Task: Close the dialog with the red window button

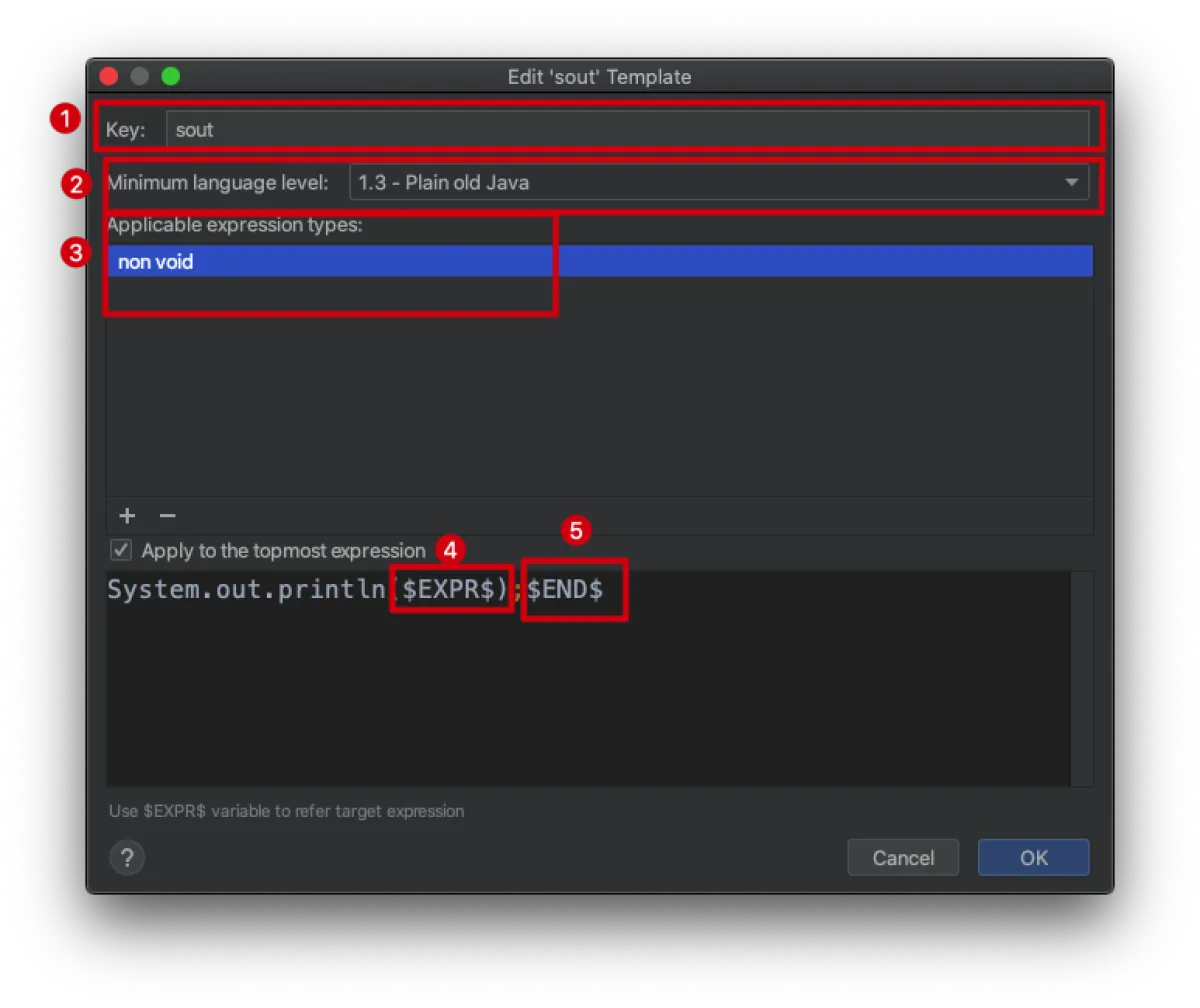Action: (x=109, y=76)
